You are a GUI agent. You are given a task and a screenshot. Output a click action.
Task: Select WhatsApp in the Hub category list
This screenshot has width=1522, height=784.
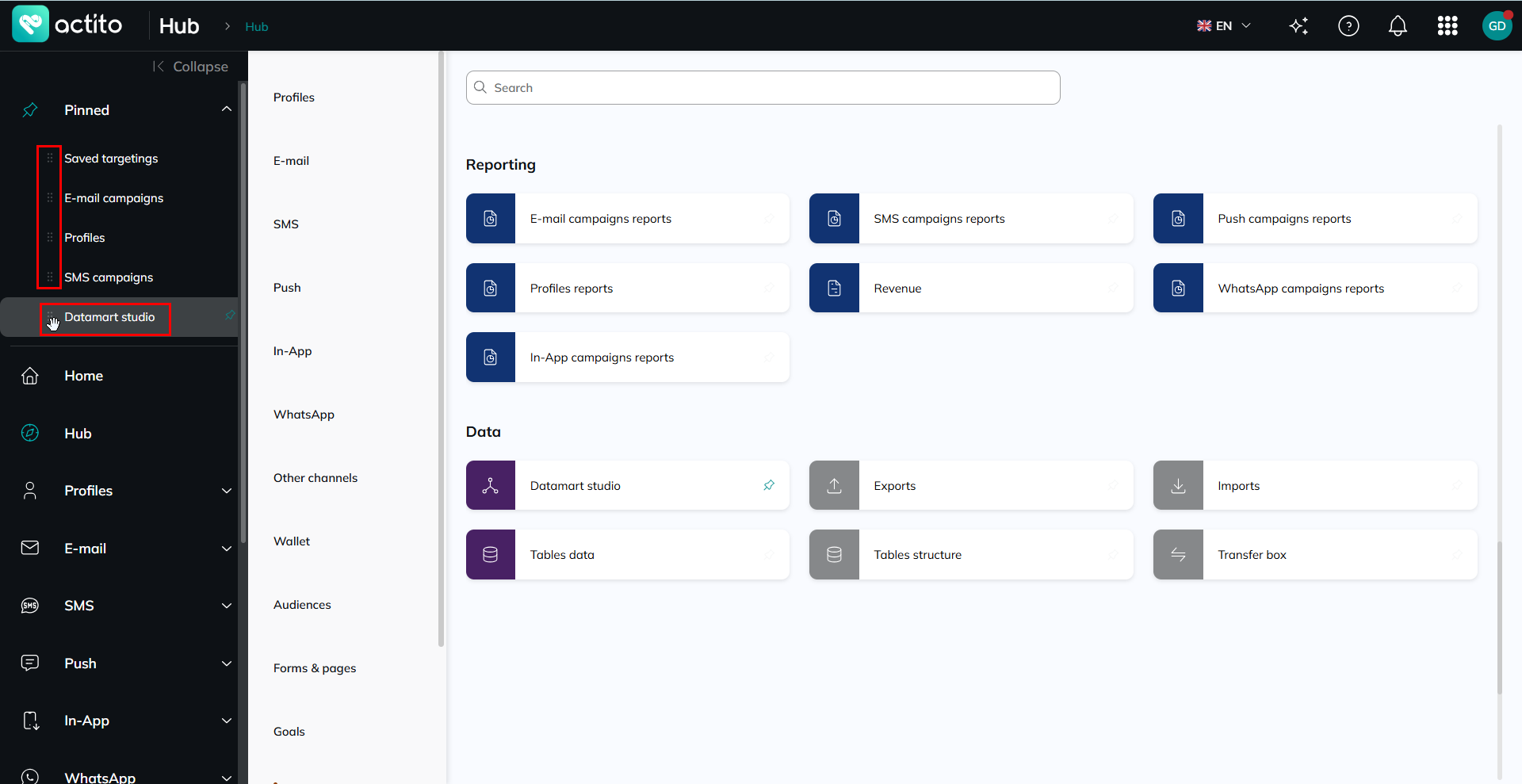(x=304, y=415)
